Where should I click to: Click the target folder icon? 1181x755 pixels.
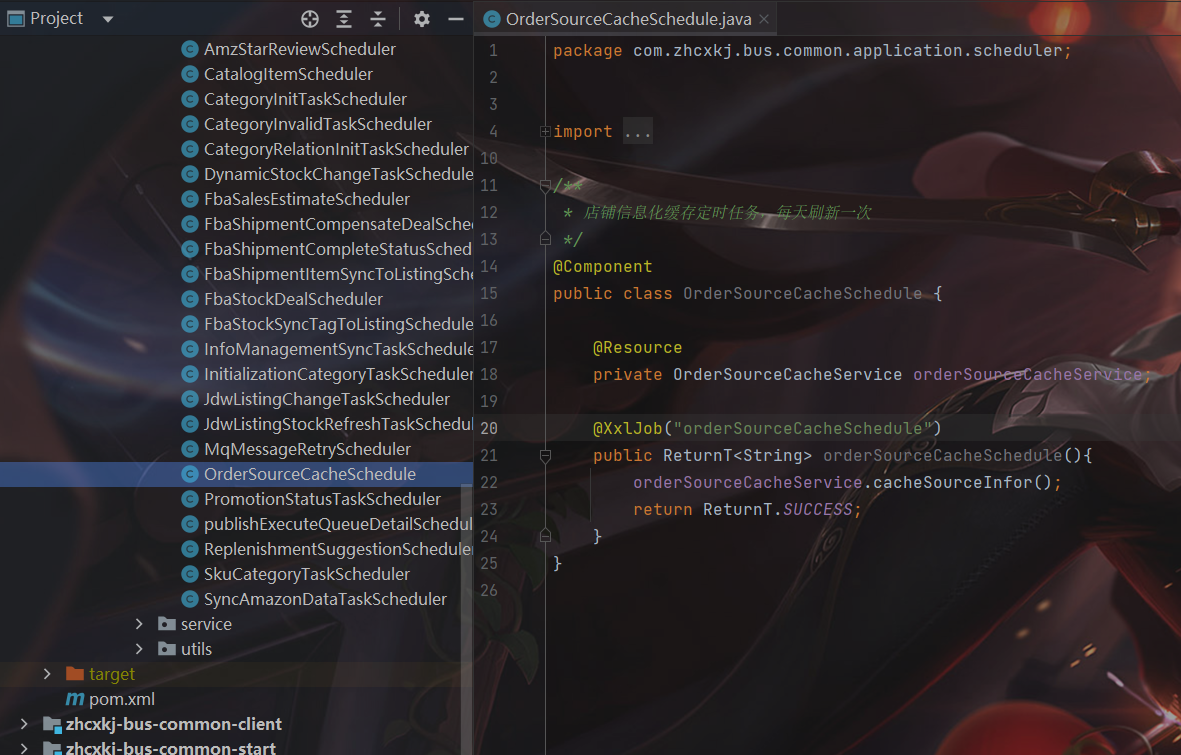coord(75,674)
